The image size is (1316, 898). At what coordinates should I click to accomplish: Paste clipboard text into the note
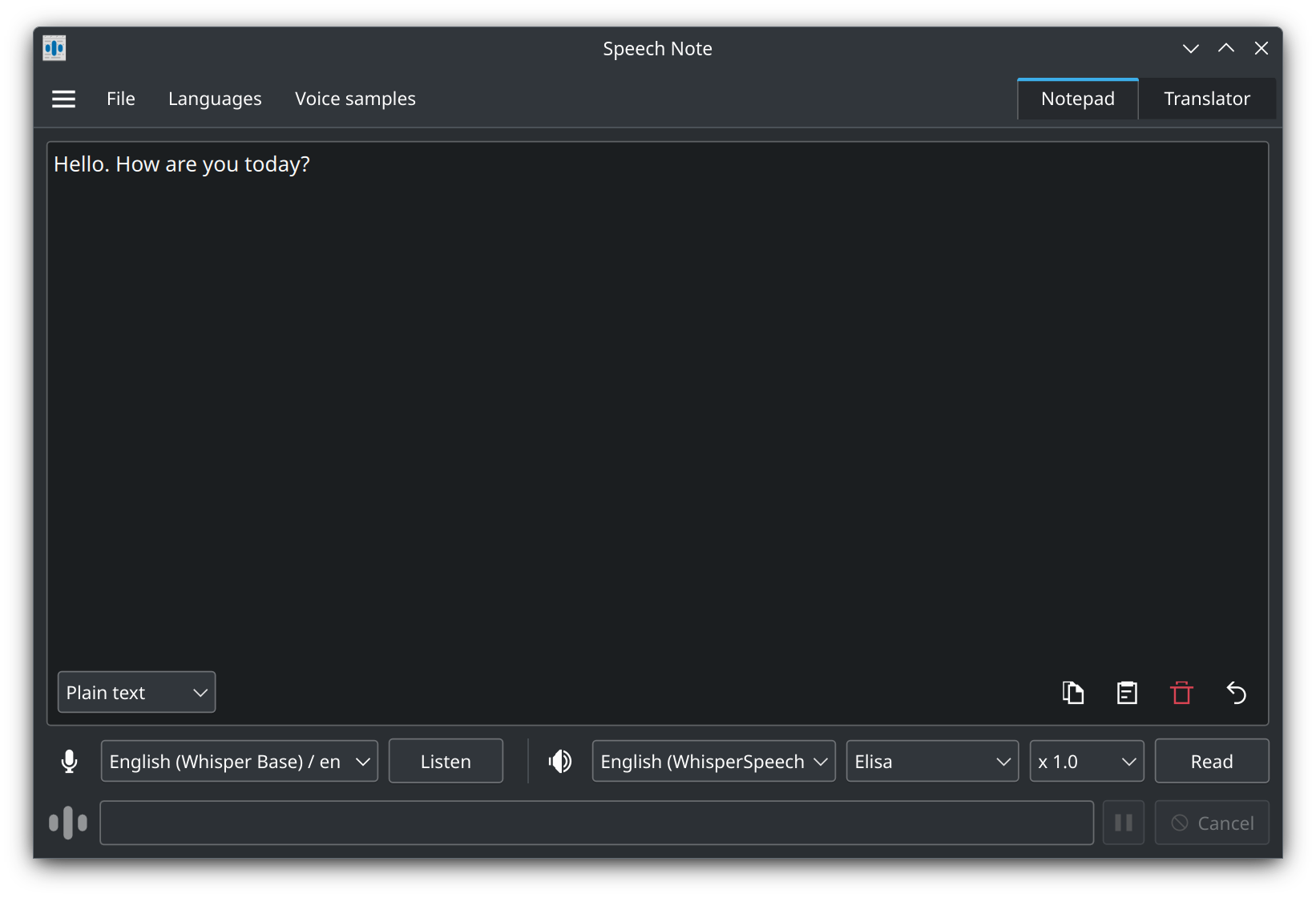[x=1127, y=692]
